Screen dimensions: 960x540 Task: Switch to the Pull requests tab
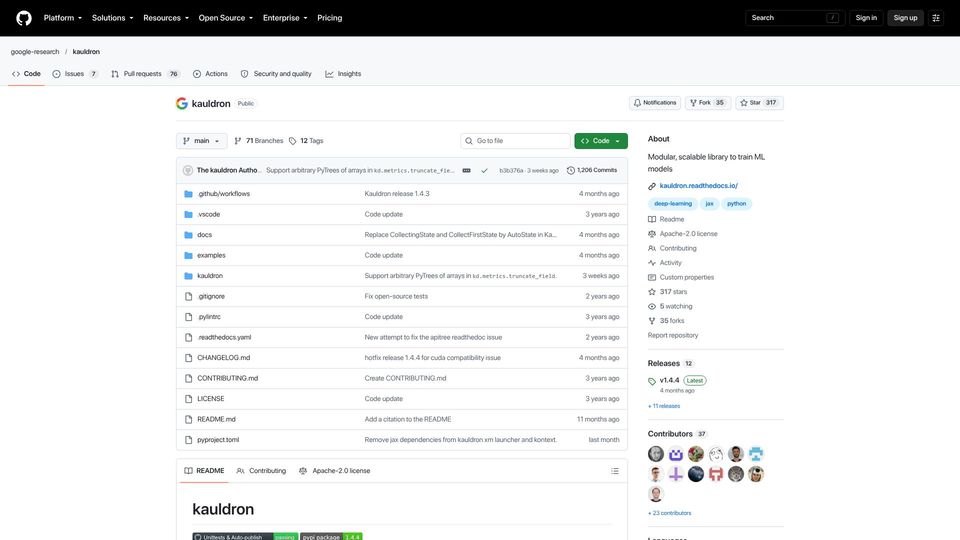[145, 73]
